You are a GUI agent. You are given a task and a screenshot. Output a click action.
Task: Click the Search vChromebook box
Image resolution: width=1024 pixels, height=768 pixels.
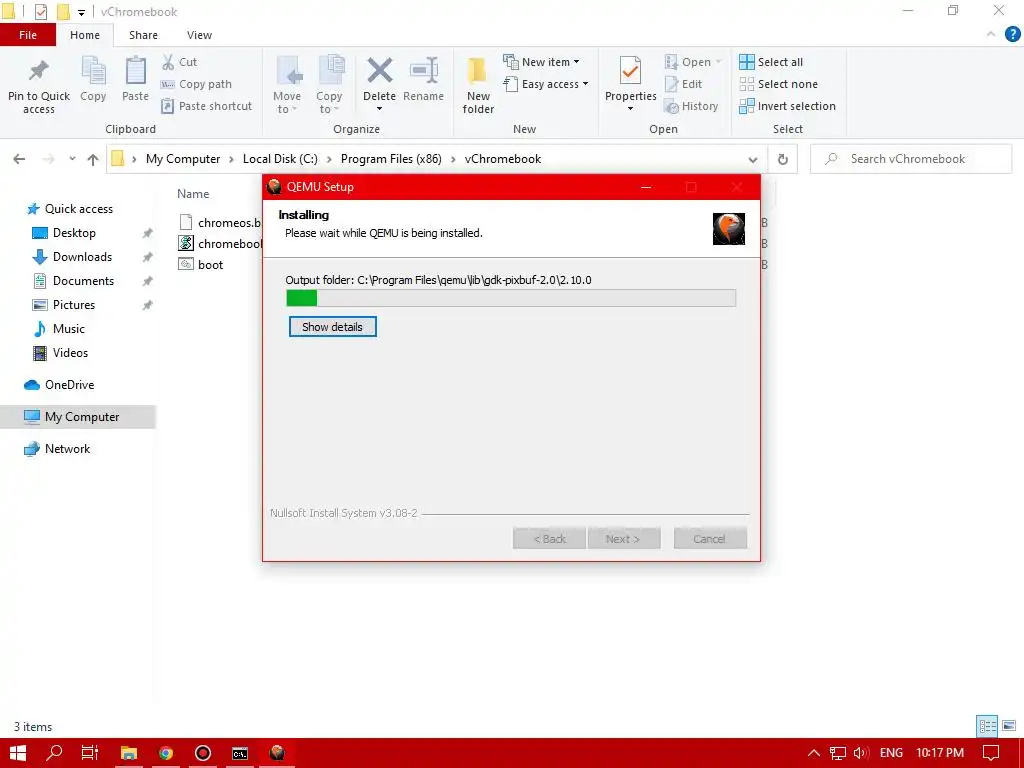coord(911,159)
